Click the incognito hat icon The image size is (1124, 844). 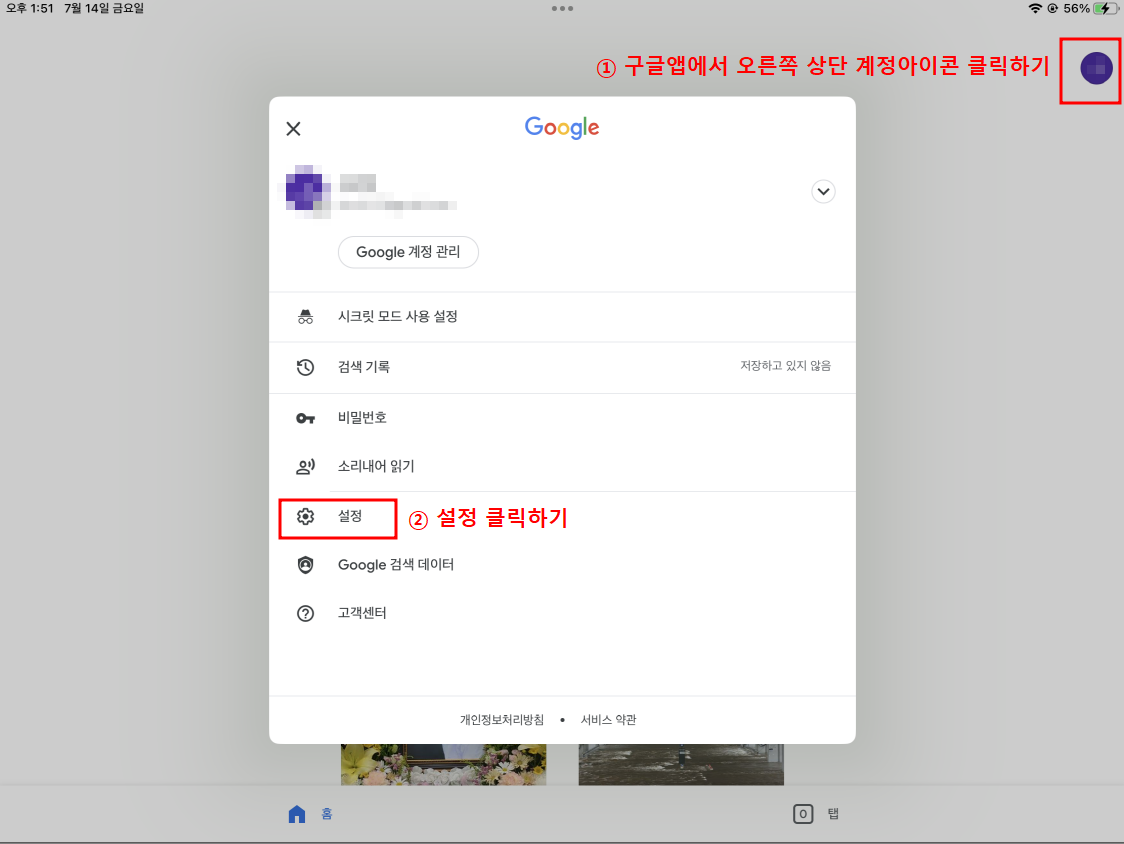point(305,316)
